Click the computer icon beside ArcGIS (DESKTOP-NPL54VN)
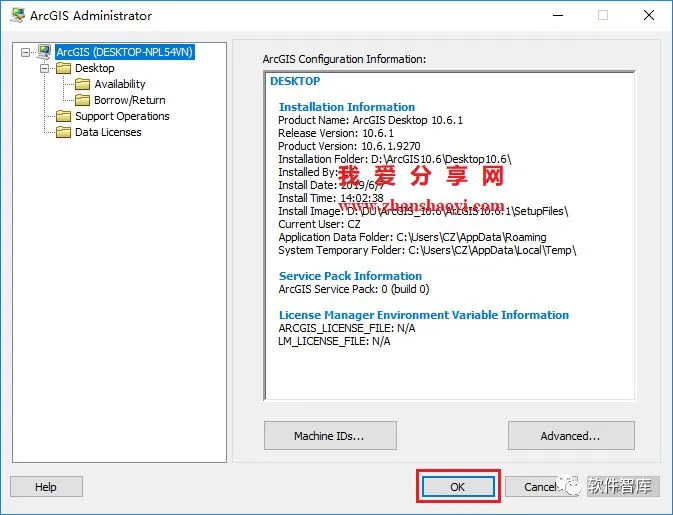Image resolution: width=673 pixels, height=515 pixels. tap(44, 52)
